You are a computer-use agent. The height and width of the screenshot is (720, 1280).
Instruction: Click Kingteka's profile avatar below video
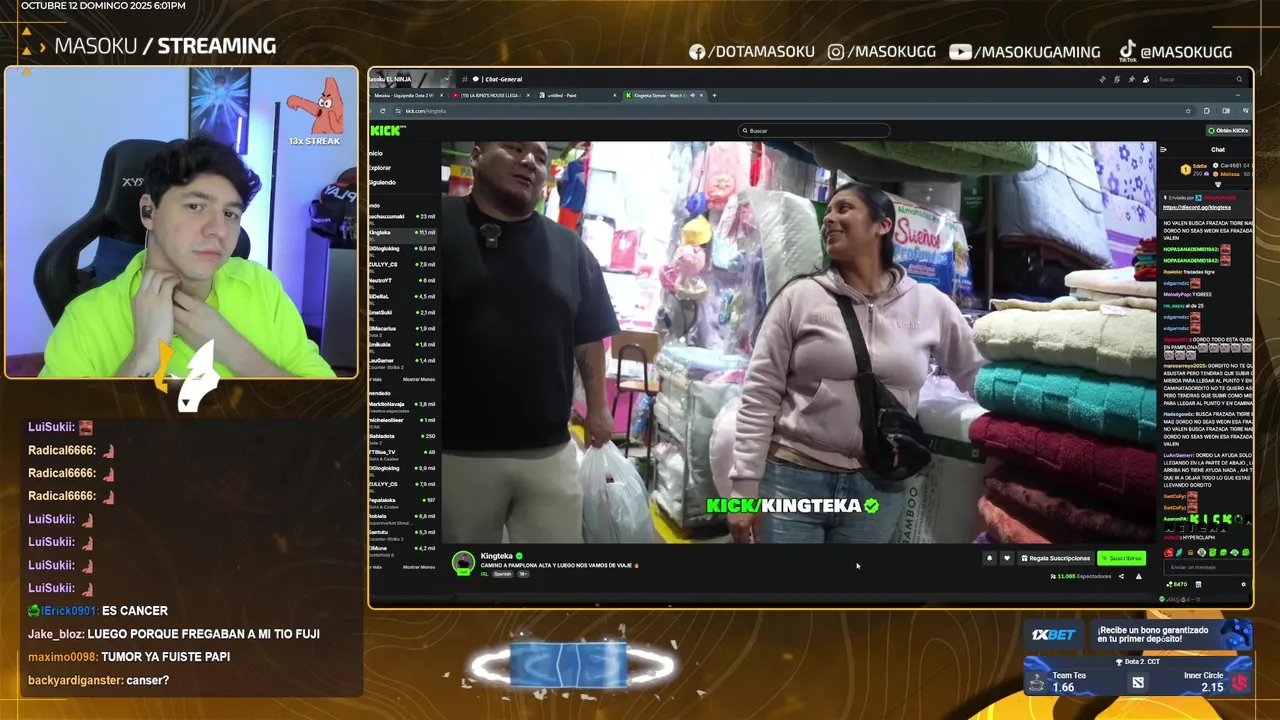pos(463,562)
